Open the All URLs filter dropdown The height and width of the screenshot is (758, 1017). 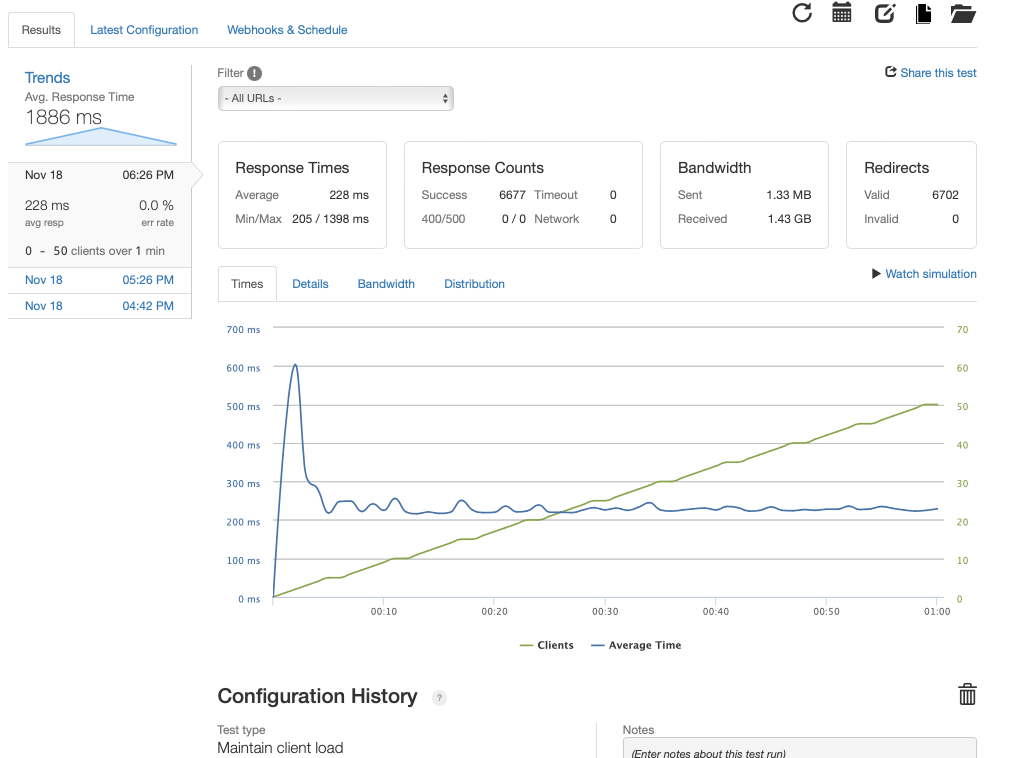[336, 98]
